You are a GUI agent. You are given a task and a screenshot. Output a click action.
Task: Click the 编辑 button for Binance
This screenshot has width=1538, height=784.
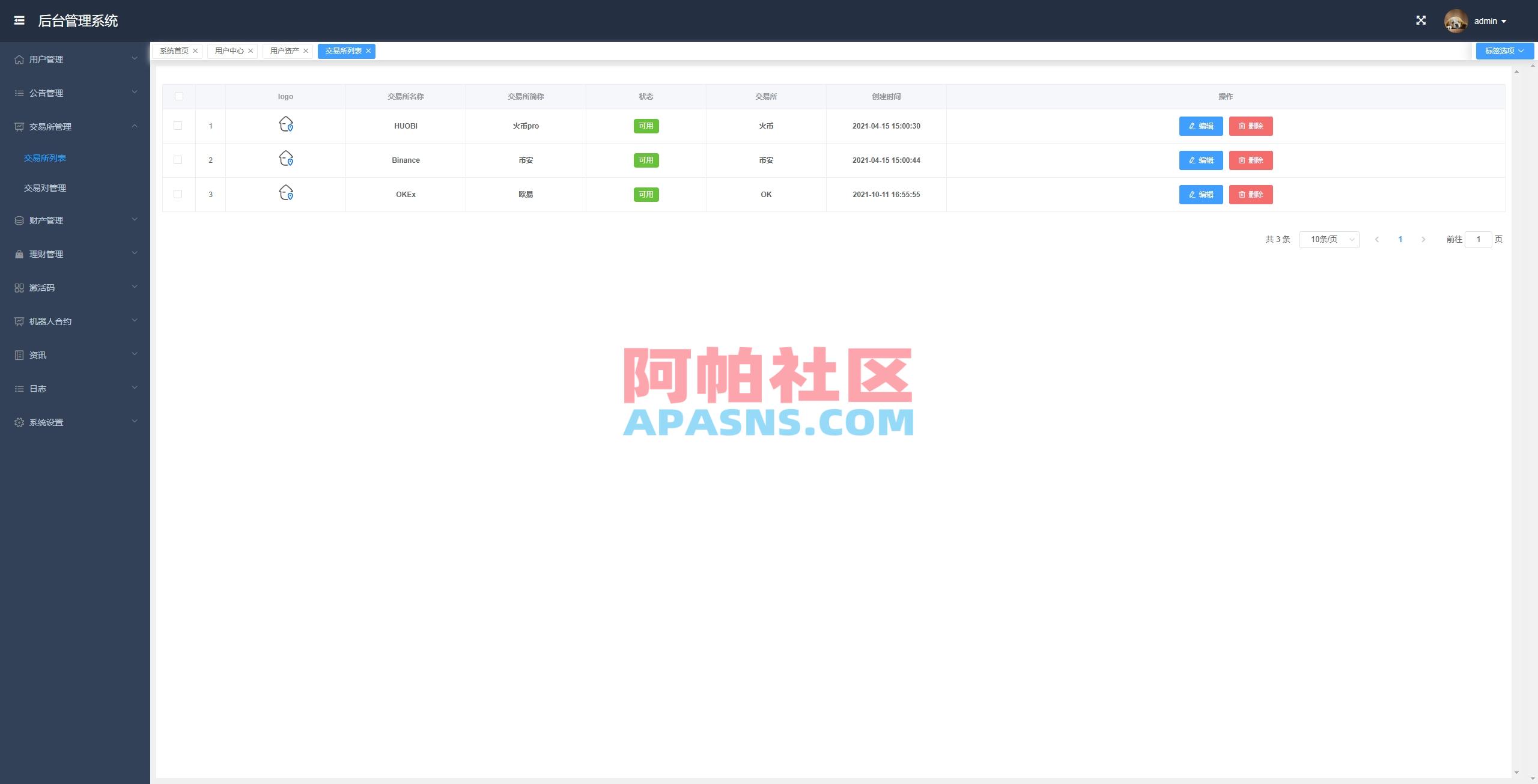pyautogui.click(x=1200, y=160)
